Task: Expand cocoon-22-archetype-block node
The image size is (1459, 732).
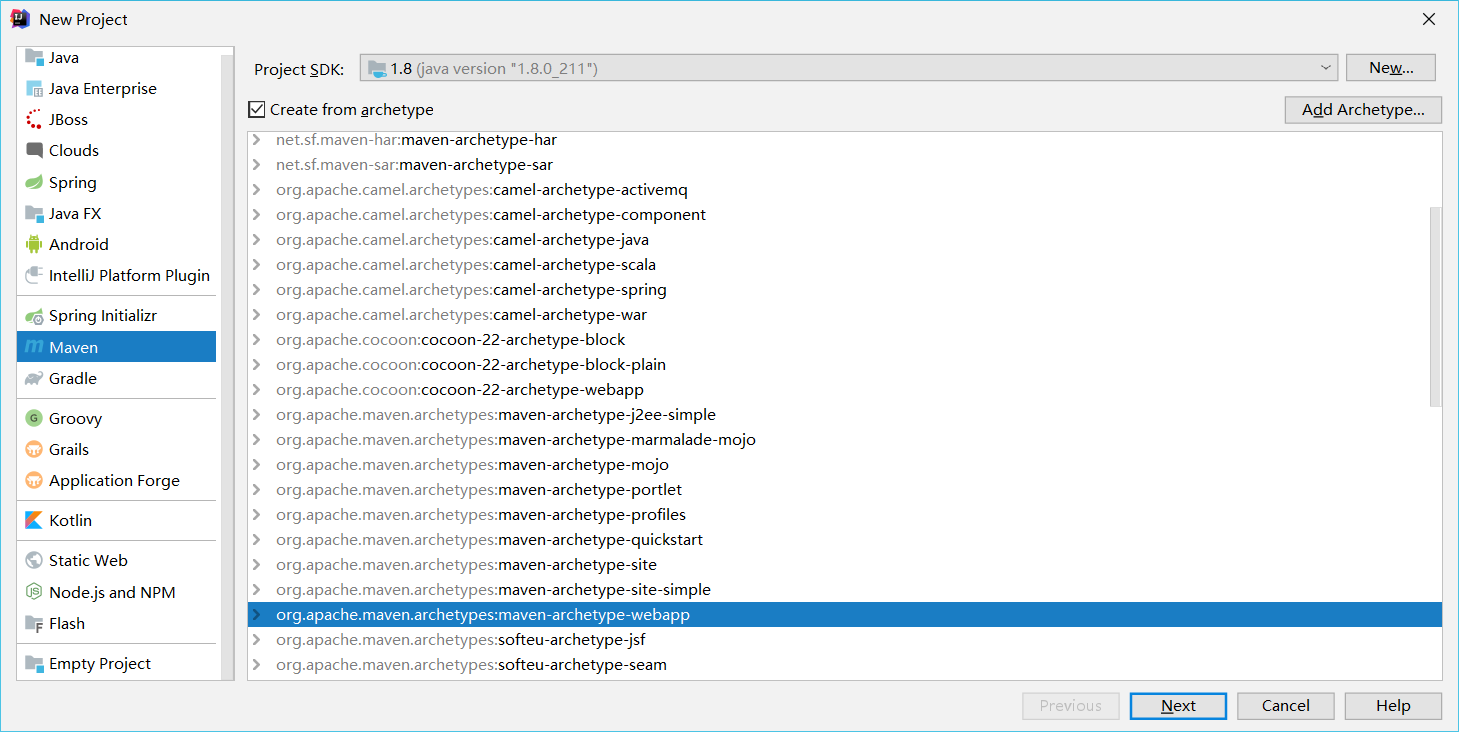Action: (257, 340)
